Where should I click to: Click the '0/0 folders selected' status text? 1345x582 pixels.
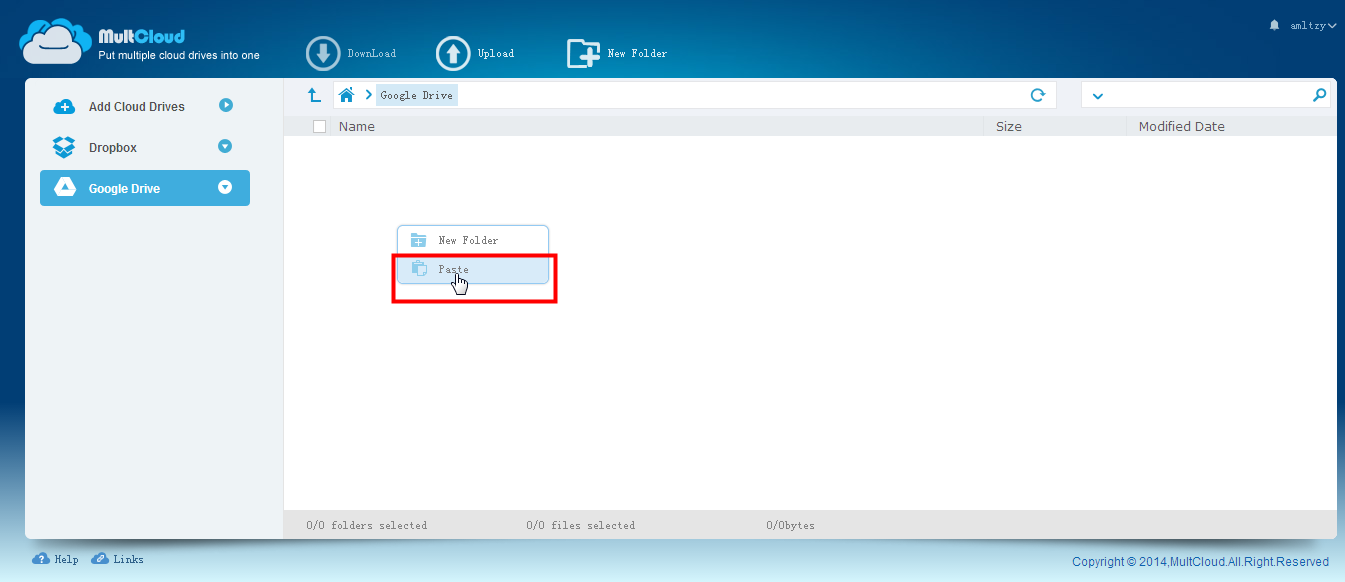[367, 525]
